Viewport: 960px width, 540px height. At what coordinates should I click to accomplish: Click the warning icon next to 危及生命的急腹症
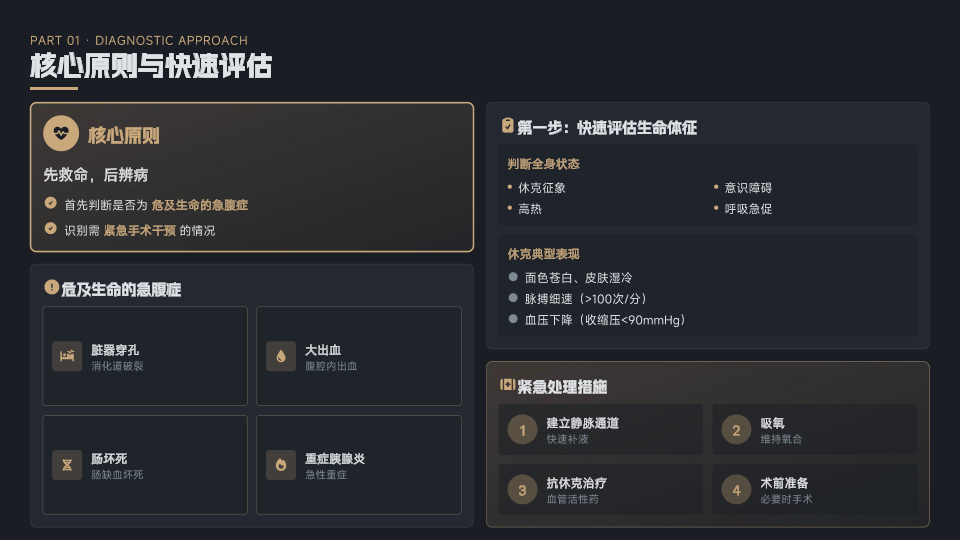click(51, 288)
